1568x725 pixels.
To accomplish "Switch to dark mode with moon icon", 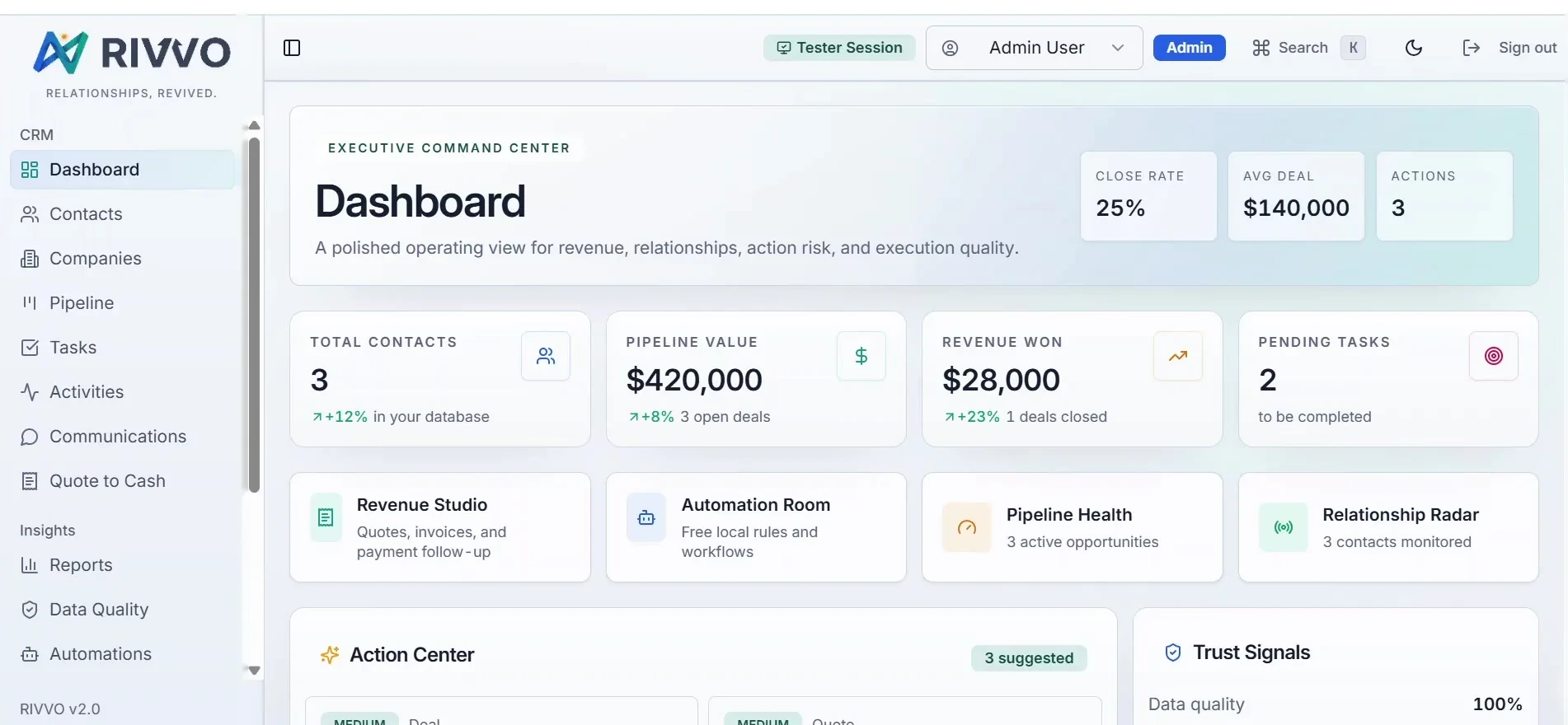I will coord(1414,48).
